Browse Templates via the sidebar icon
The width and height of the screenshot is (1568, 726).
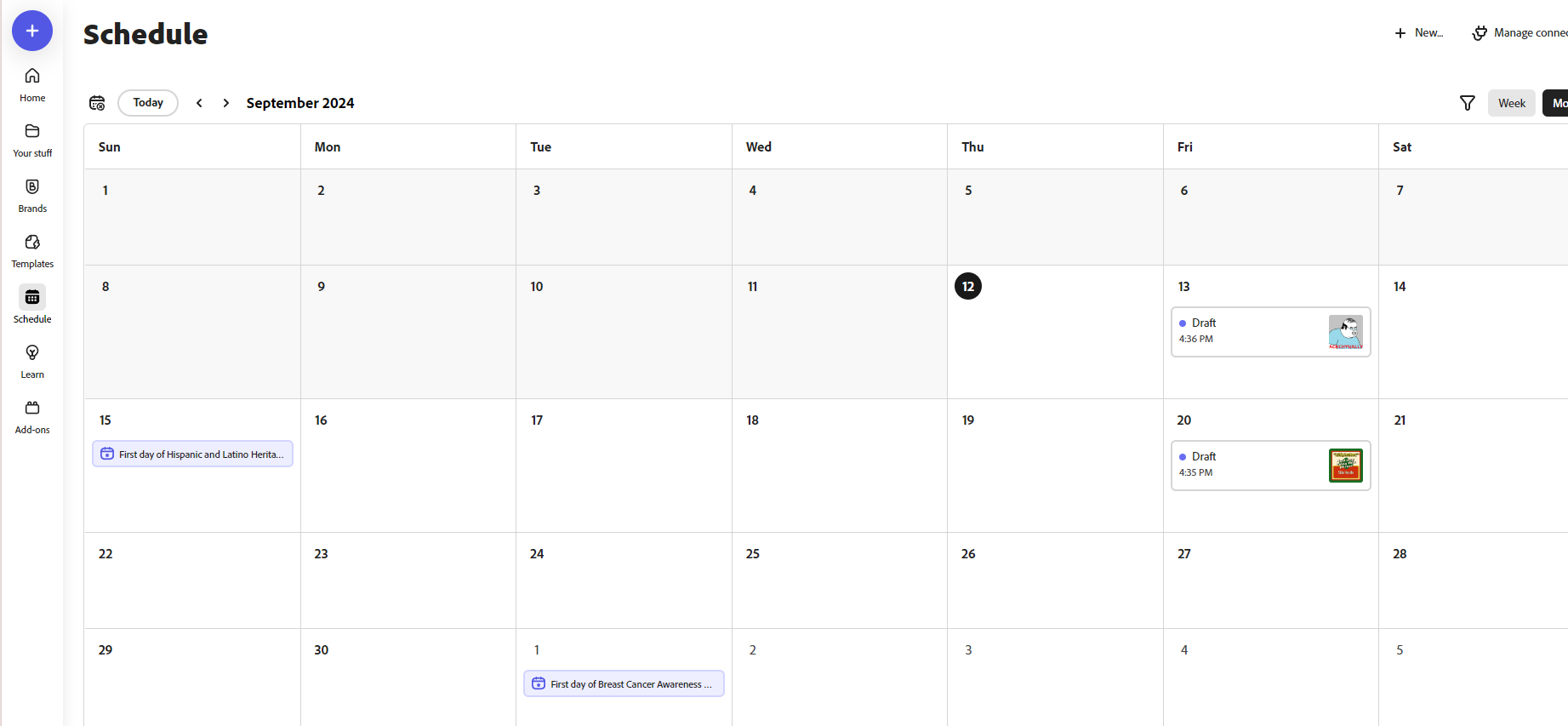pos(31,250)
